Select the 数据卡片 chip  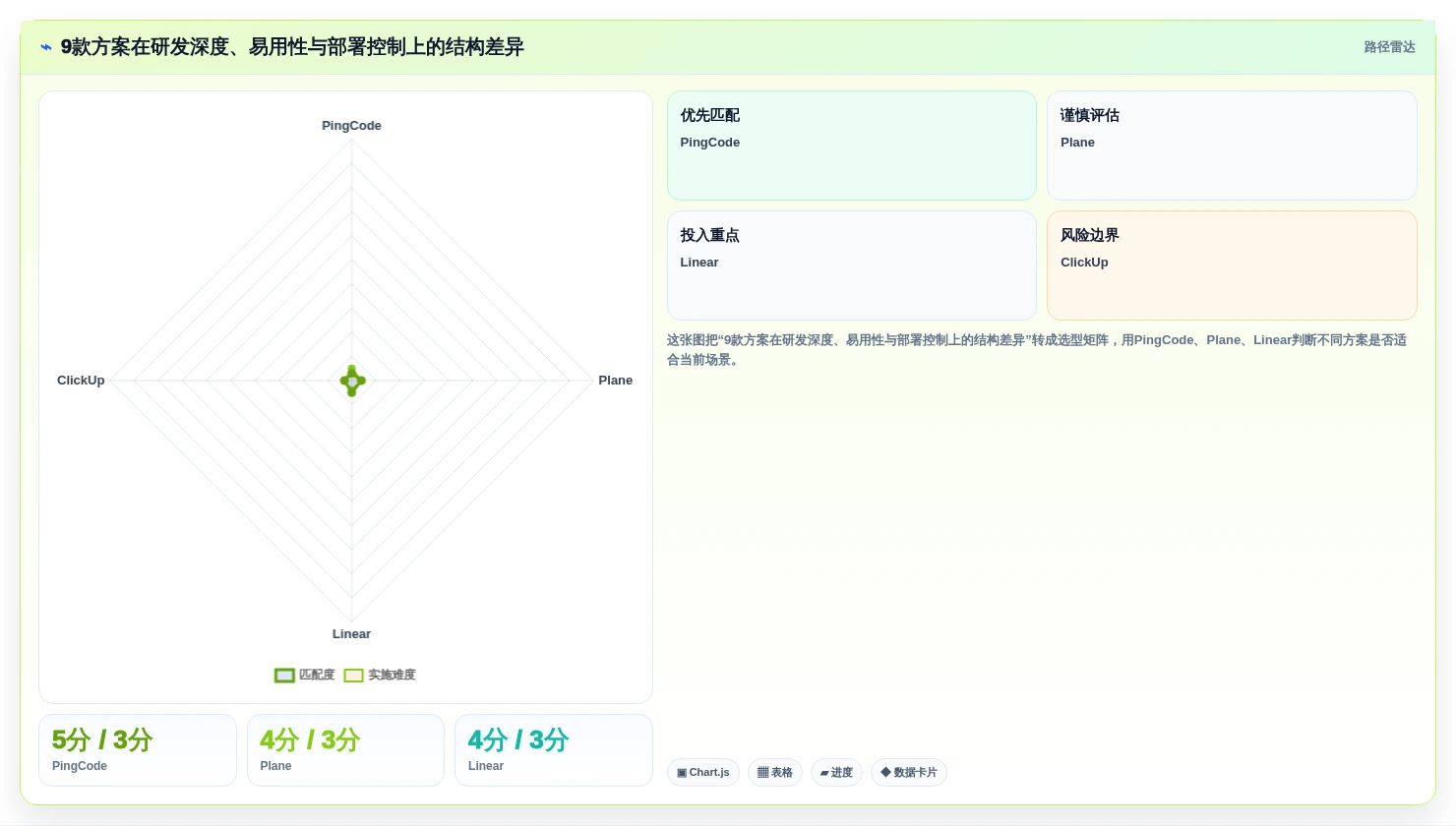coord(909,772)
